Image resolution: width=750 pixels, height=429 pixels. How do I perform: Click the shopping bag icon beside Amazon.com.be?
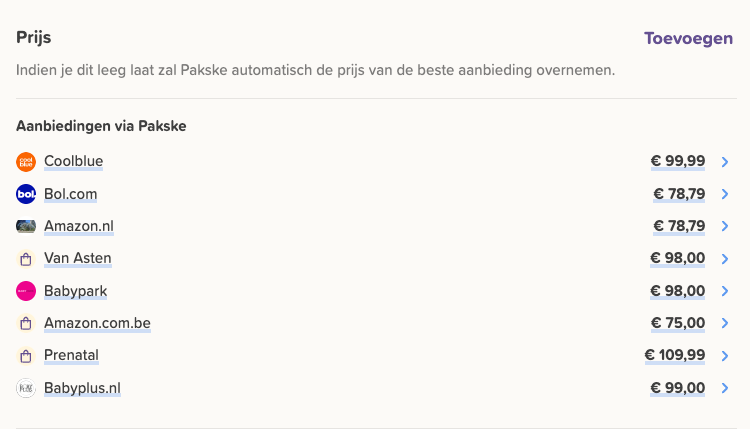pos(26,323)
